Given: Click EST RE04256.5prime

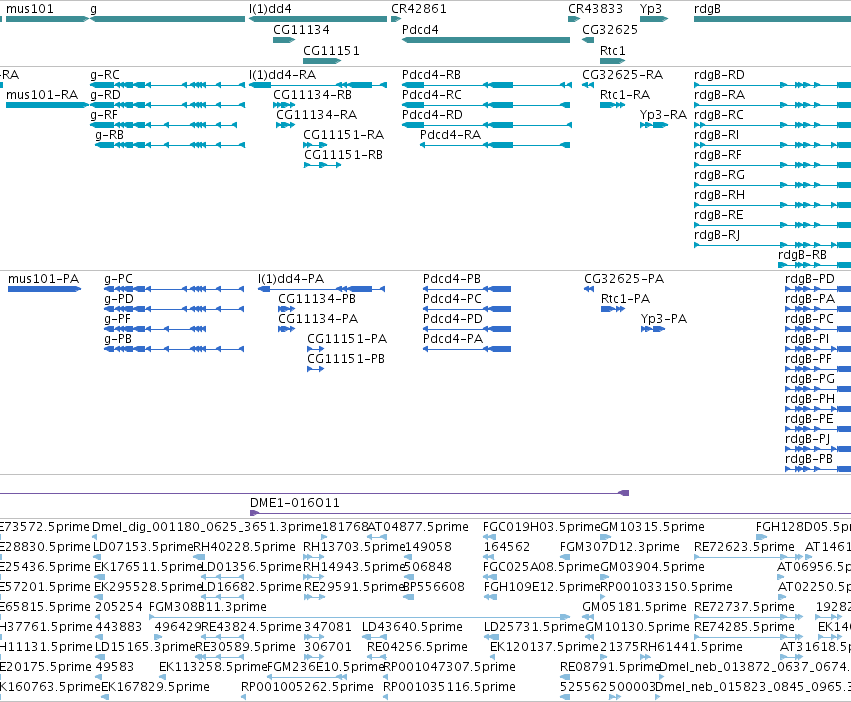Looking at the screenshot, I should pyautogui.click(x=417, y=647).
